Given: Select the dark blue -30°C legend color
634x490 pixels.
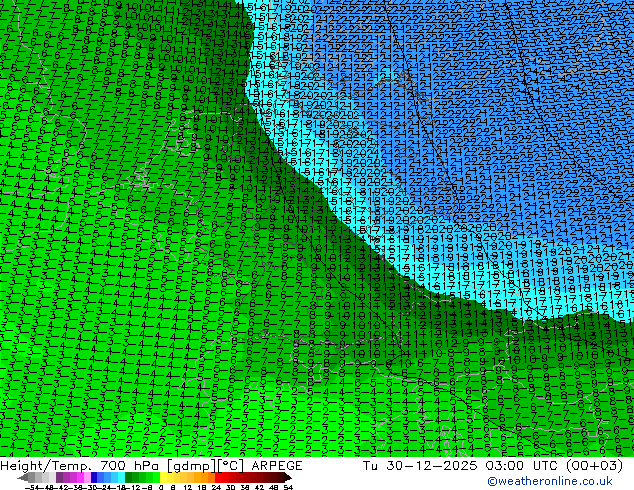Looking at the screenshot, I should pos(94,477).
